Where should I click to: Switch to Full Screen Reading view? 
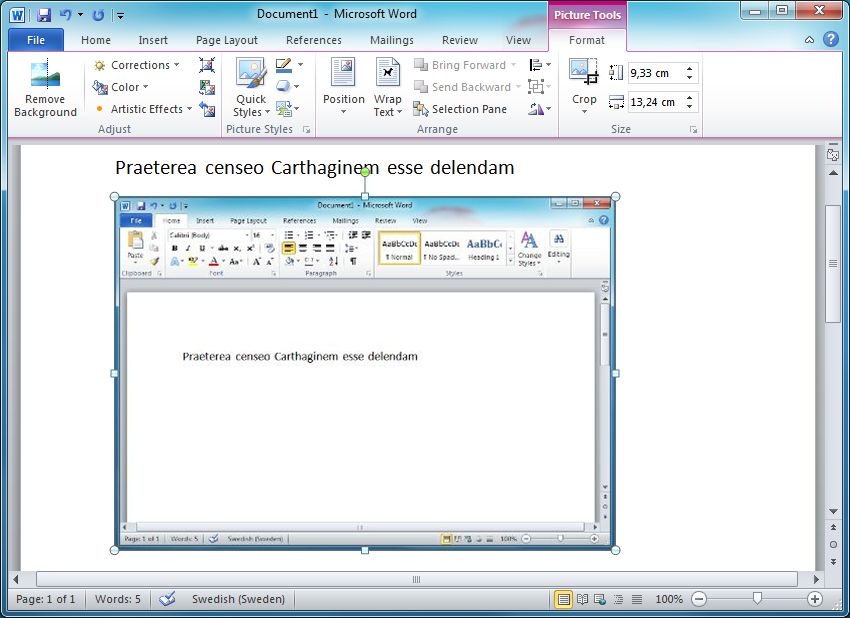pyautogui.click(x=582, y=599)
